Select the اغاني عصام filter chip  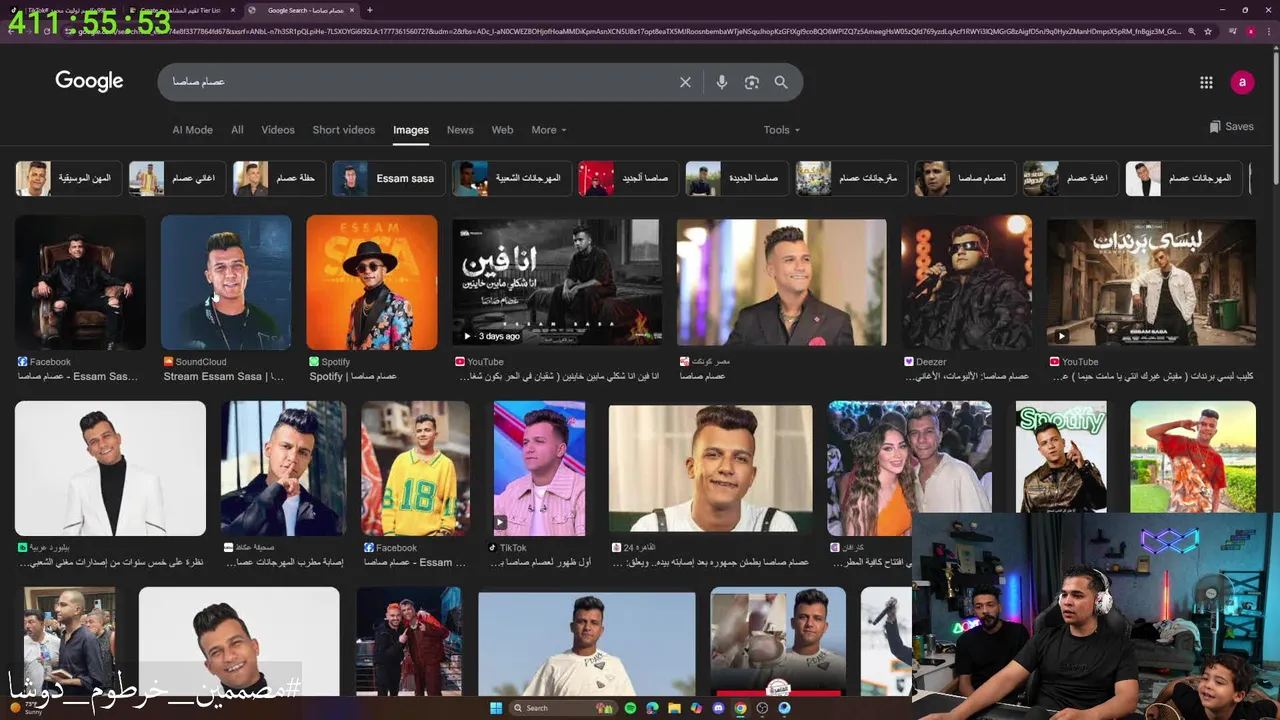[x=177, y=178]
